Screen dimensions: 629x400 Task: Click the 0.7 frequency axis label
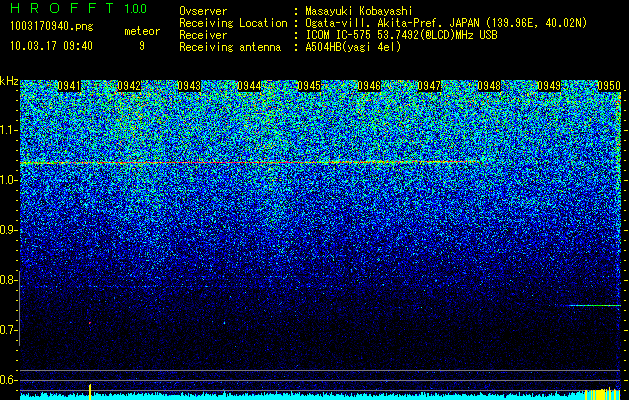pos(8,330)
